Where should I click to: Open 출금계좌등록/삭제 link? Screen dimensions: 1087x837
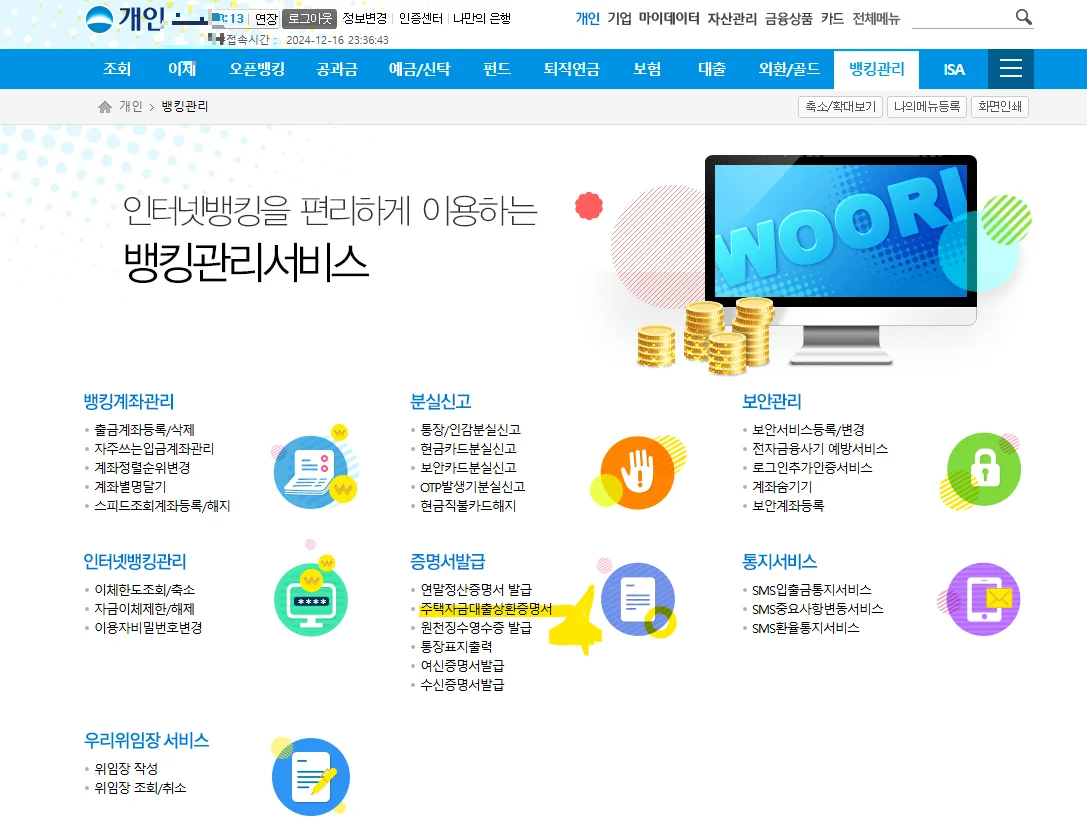tap(144, 430)
